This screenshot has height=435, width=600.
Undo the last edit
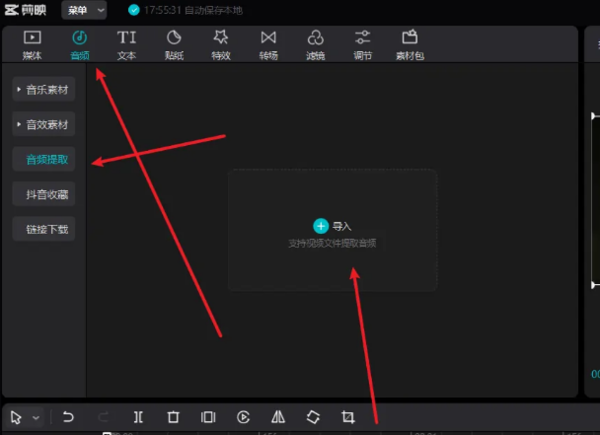click(68, 417)
